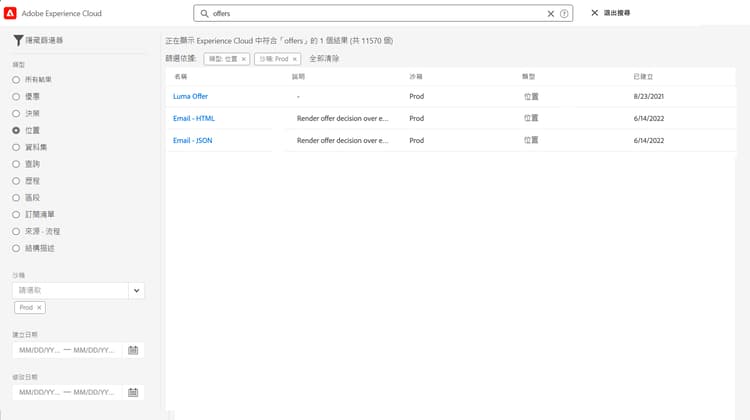Select the 區段 radio button
The width and height of the screenshot is (750, 420).
[x=16, y=198]
